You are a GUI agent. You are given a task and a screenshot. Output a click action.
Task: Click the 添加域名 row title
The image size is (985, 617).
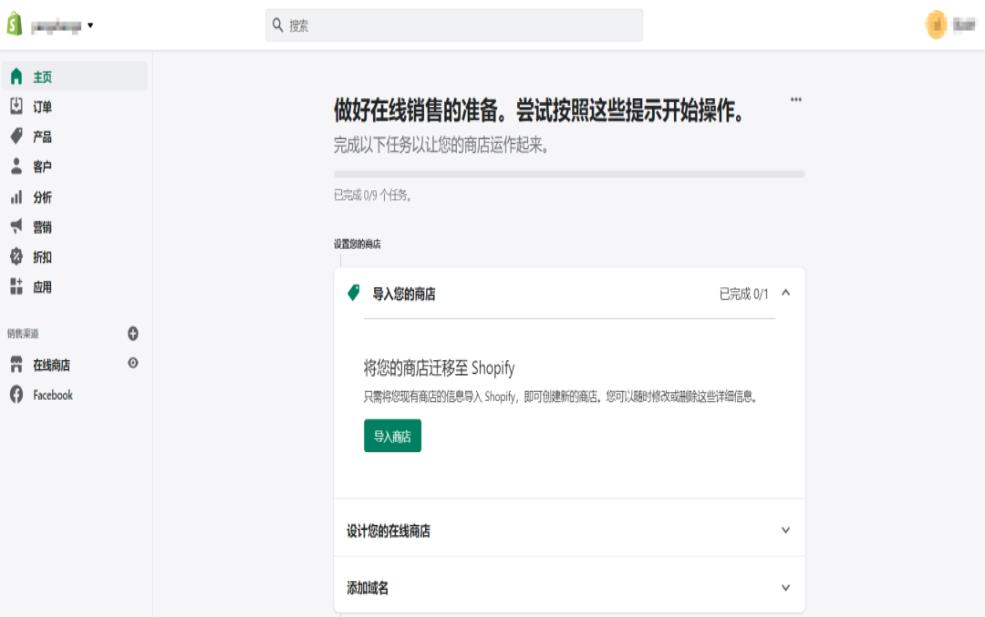point(367,588)
